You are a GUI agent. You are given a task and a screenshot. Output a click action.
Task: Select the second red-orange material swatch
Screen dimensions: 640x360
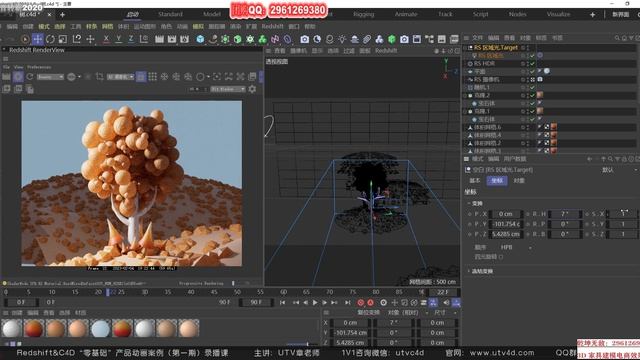pos(122,328)
